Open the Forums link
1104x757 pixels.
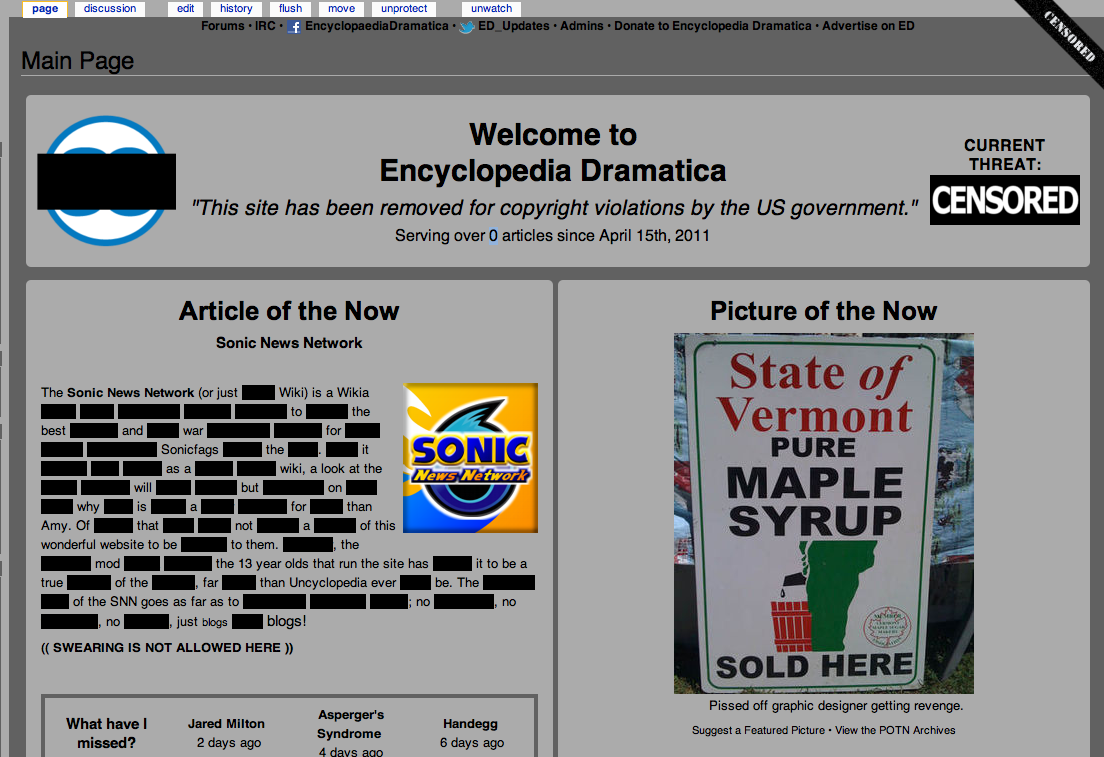(222, 26)
